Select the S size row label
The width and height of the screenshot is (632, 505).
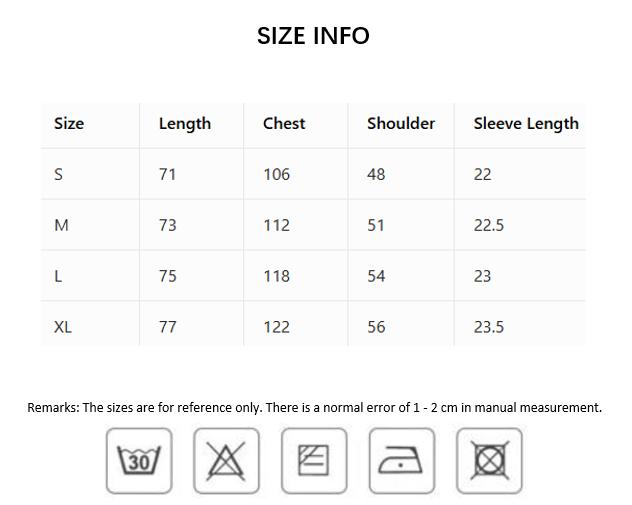58,174
